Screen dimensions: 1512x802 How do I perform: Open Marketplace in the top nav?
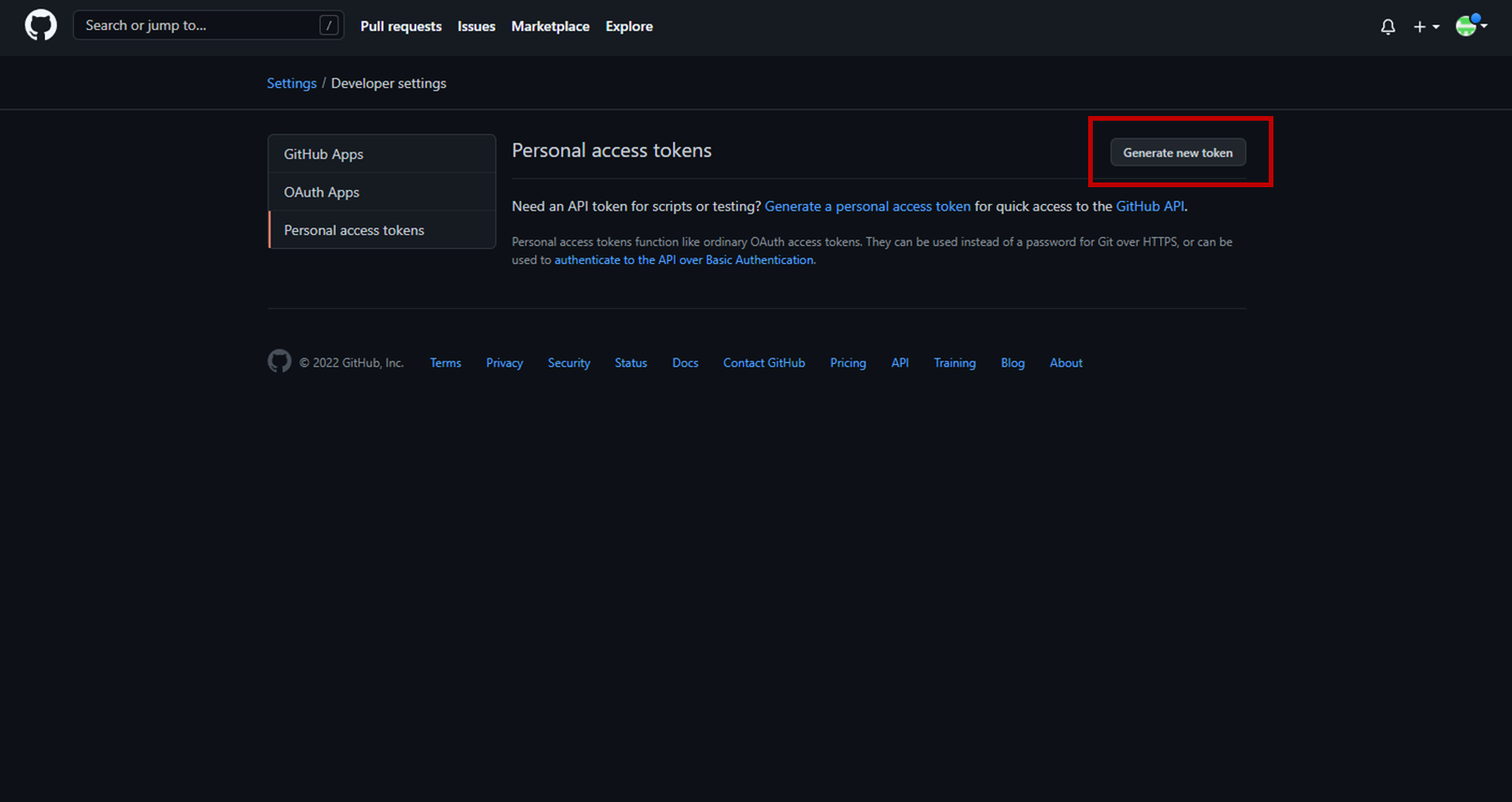tap(550, 26)
